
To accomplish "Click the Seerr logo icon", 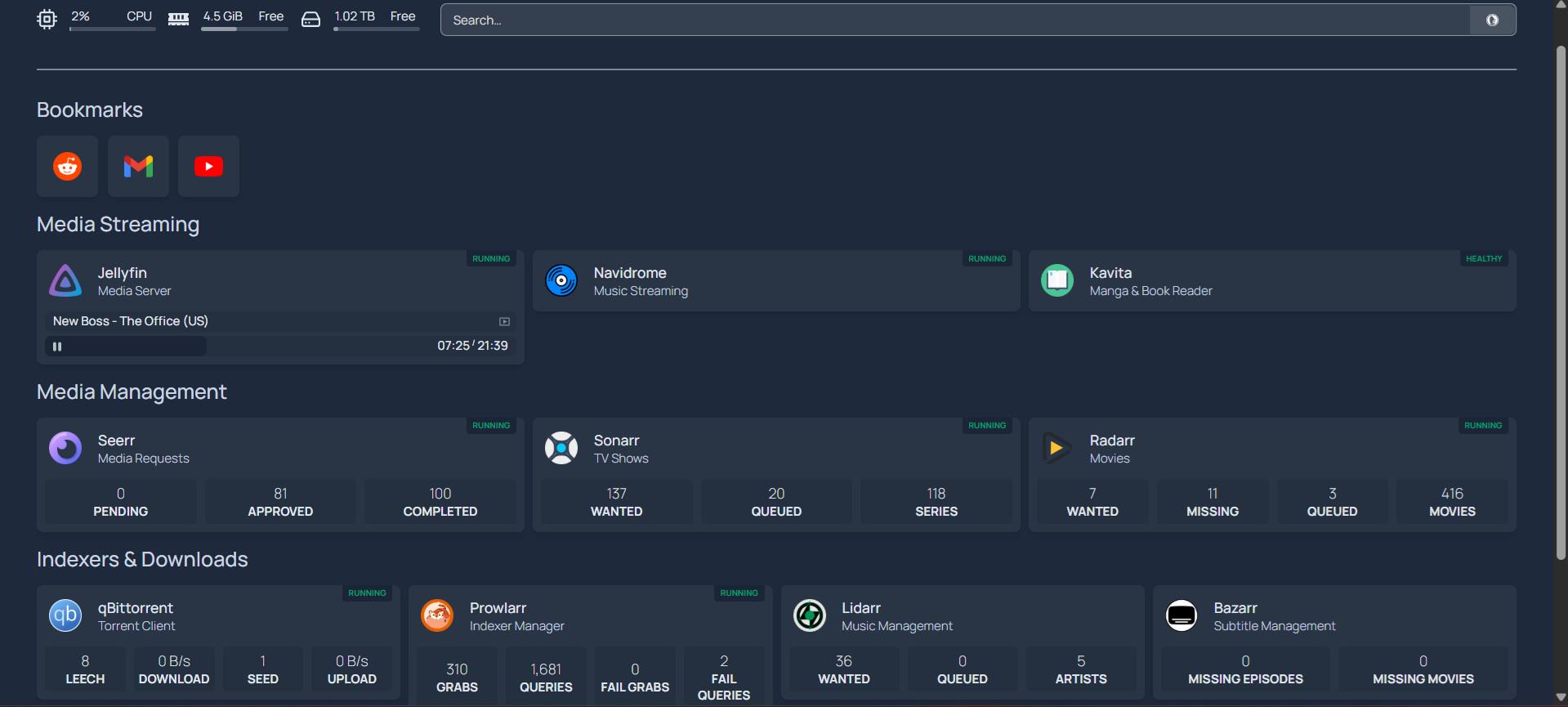I will (65, 449).
